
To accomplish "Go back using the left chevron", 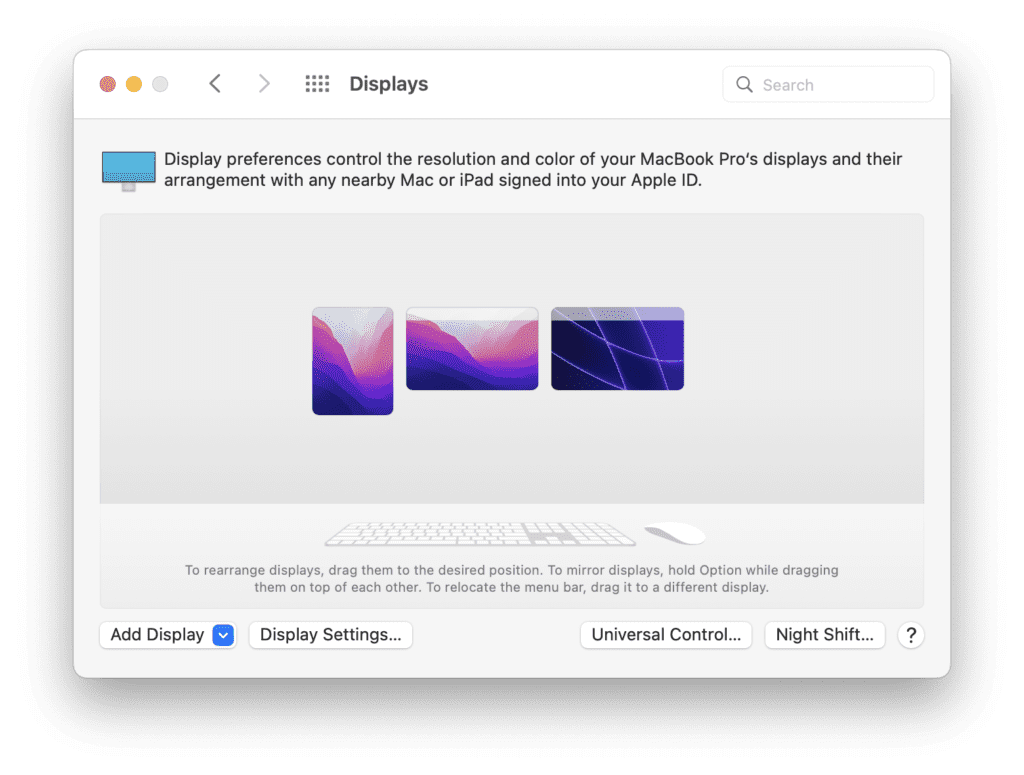I will [x=215, y=84].
